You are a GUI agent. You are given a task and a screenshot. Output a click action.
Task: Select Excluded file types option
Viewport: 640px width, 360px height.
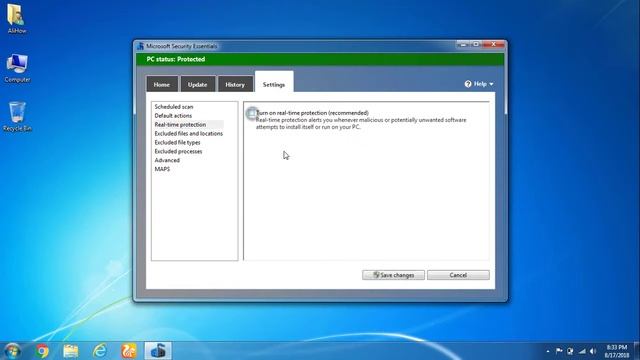tap(178, 142)
